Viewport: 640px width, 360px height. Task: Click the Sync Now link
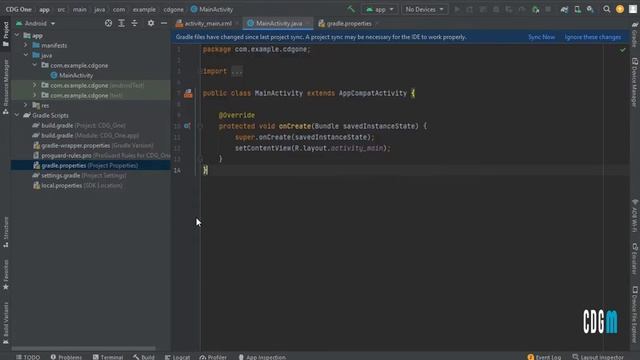click(x=541, y=37)
